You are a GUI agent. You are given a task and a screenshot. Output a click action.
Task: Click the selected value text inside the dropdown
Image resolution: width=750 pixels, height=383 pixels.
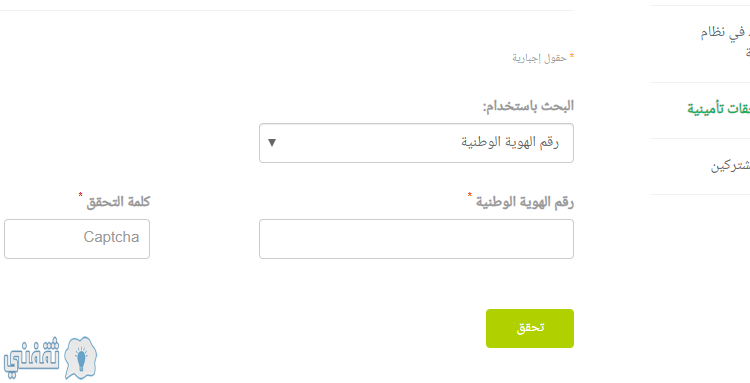(x=510, y=142)
